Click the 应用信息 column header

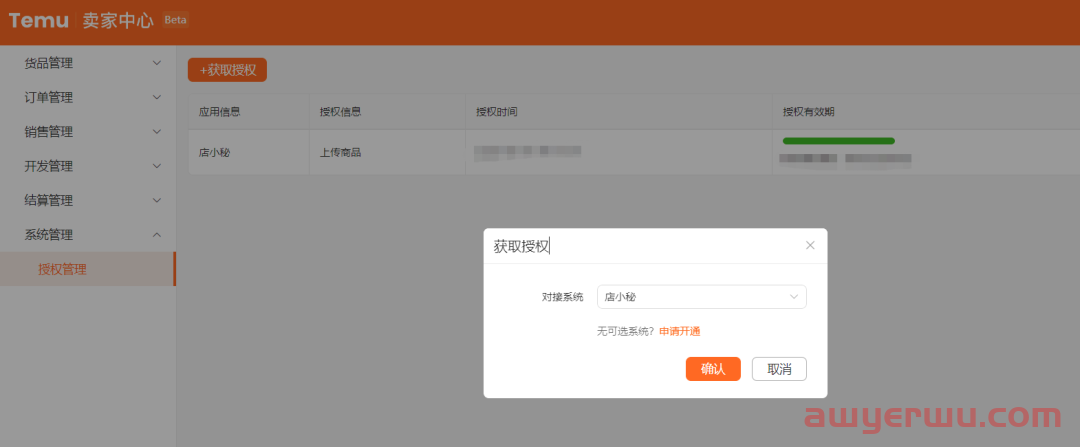pyautogui.click(x=220, y=112)
